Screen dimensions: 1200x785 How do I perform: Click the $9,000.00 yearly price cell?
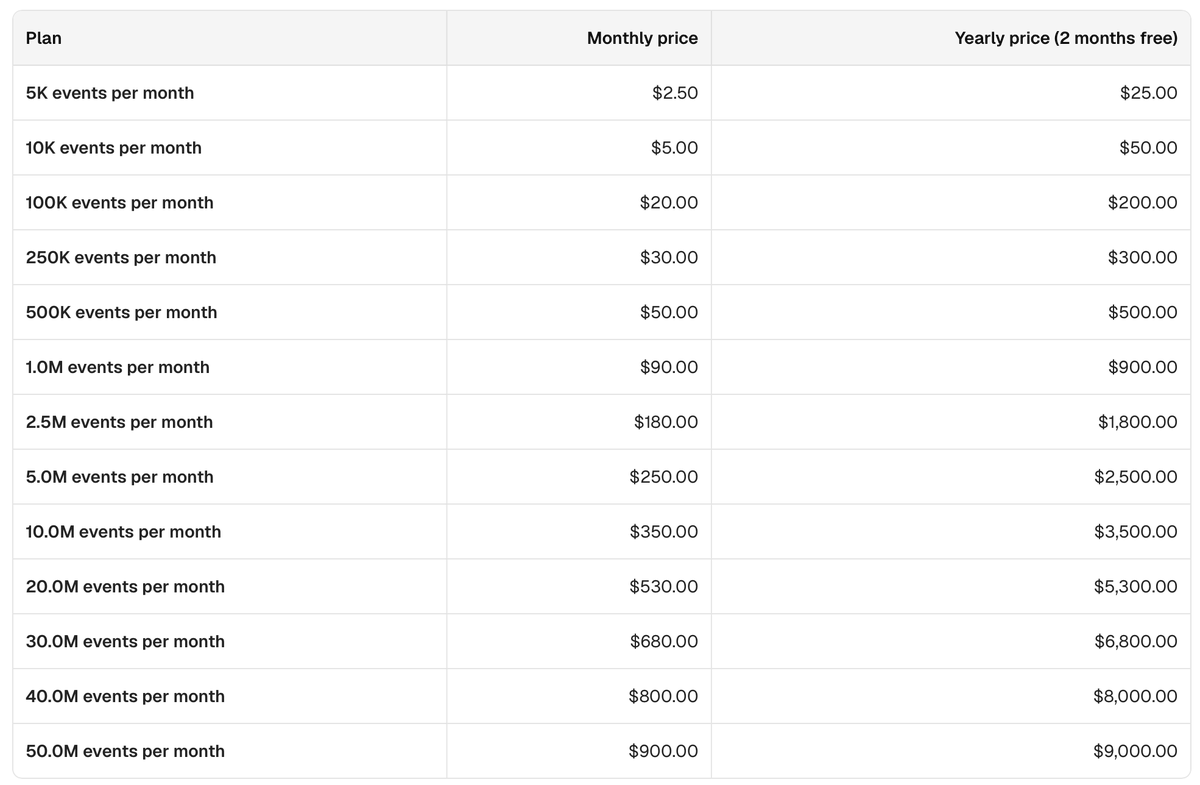(1135, 751)
